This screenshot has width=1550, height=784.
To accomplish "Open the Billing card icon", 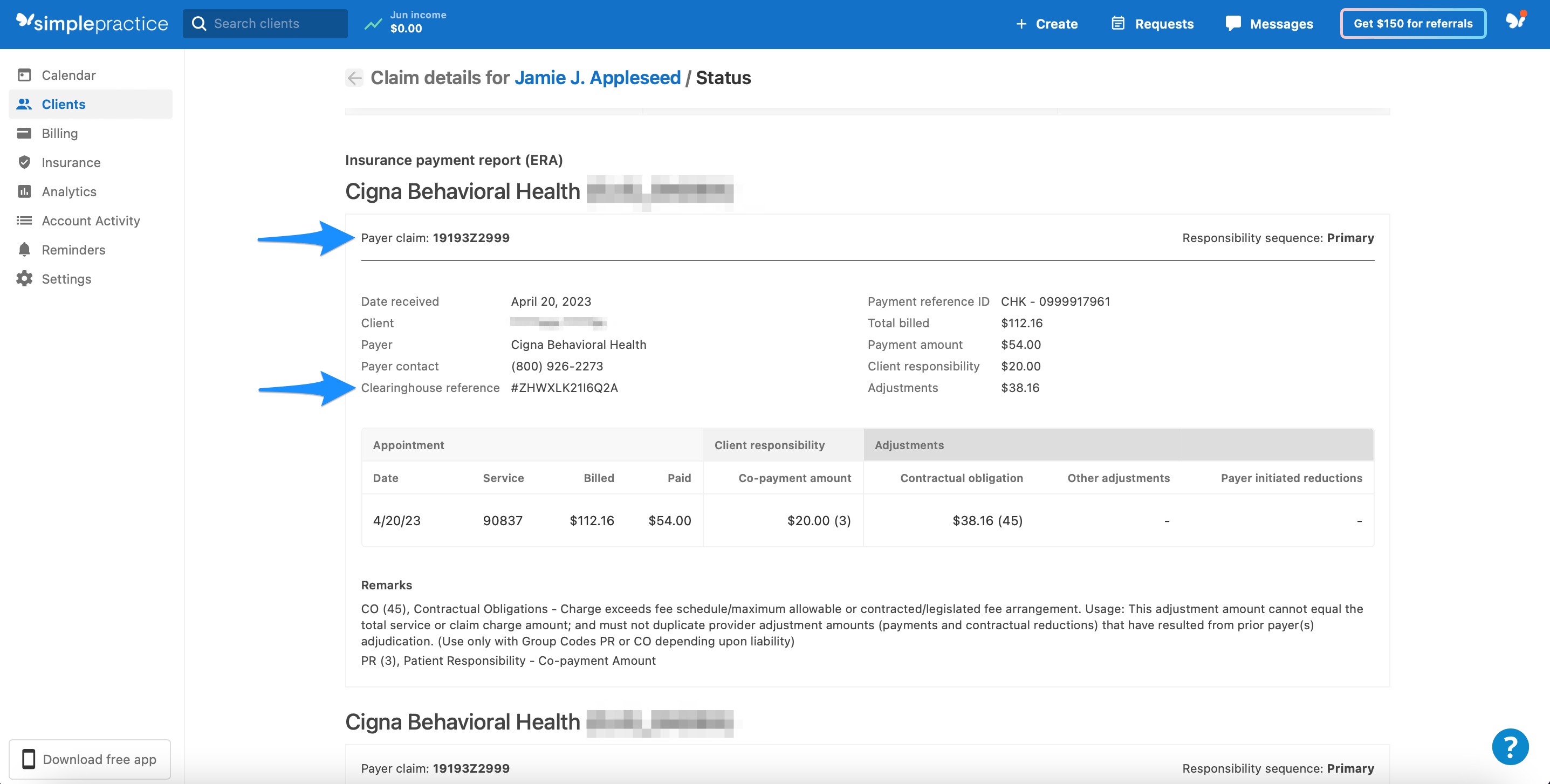I will [x=24, y=133].
